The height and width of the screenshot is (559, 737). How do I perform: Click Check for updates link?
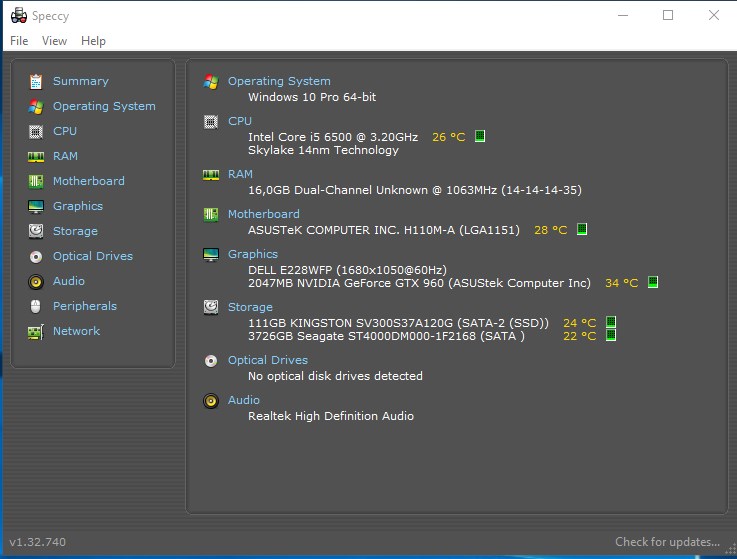pos(667,542)
